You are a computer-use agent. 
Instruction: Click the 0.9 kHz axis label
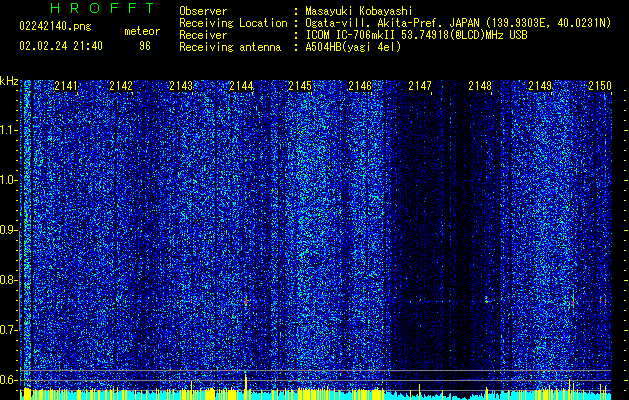pos(8,230)
